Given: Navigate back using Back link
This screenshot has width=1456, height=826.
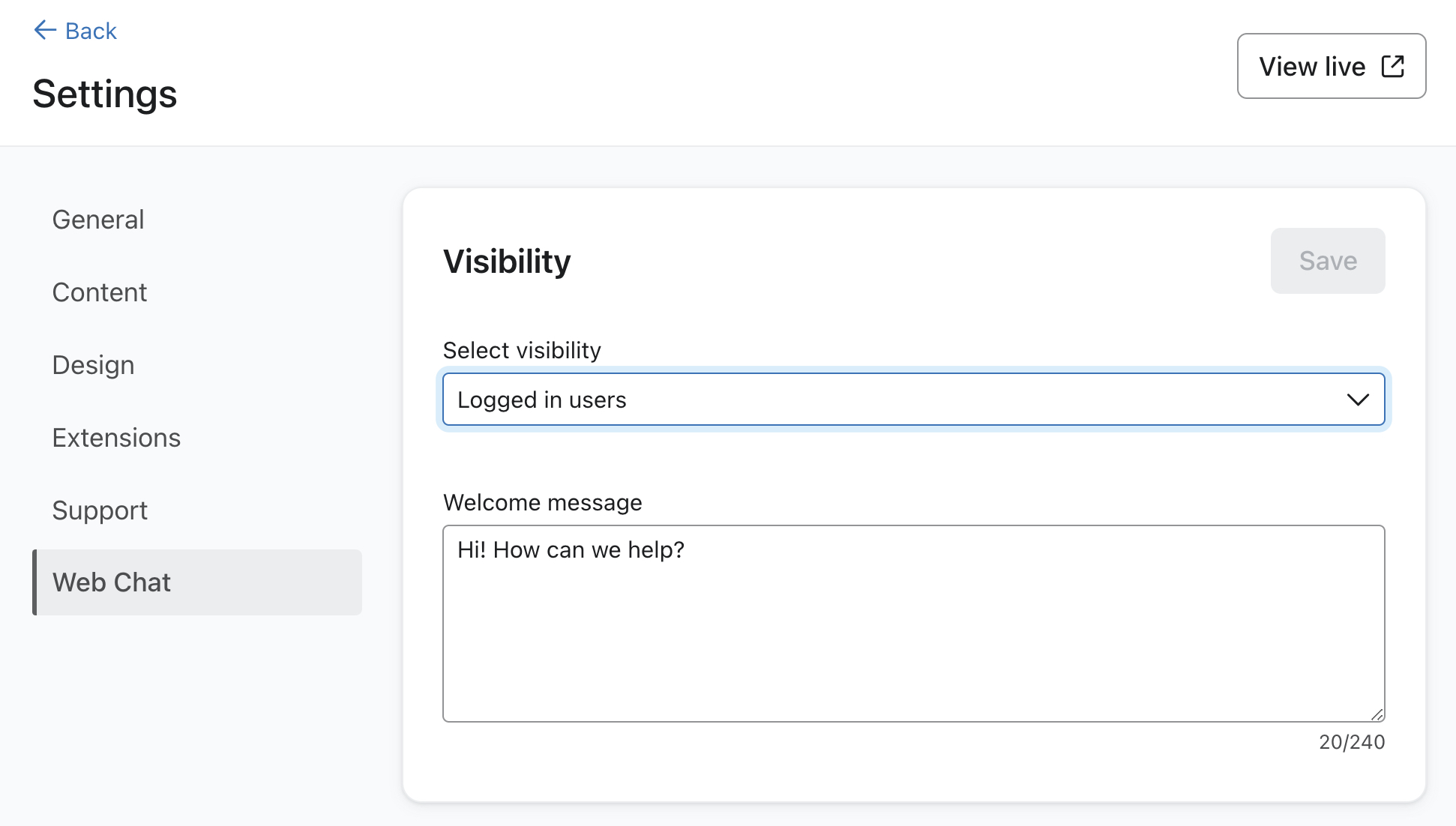Looking at the screenshot, I should point(75,30).
